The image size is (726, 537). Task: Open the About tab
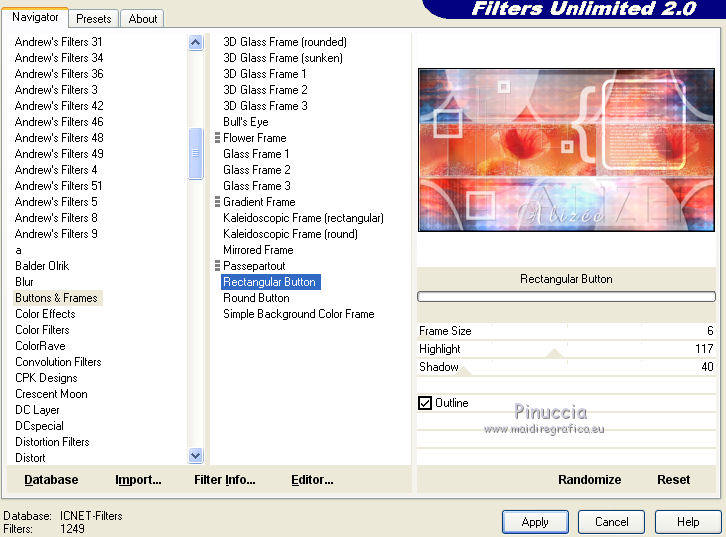click(143, 19)
